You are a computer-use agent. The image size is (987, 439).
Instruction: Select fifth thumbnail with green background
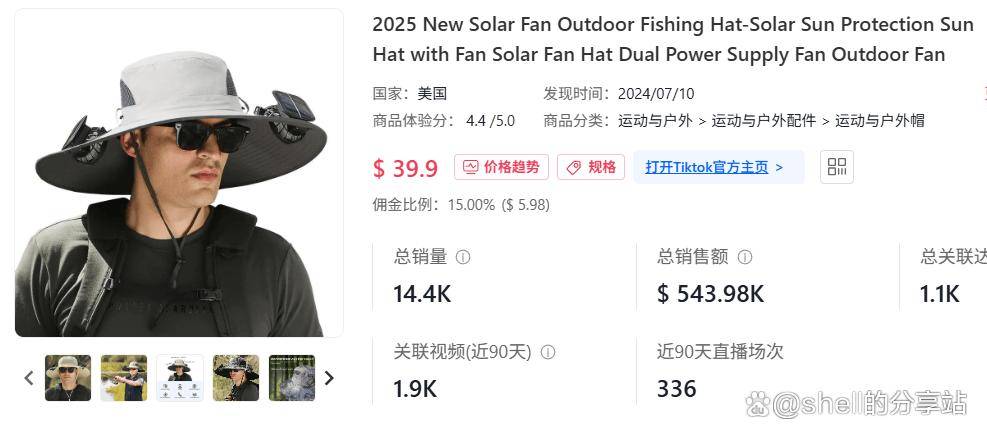[292, 378]
